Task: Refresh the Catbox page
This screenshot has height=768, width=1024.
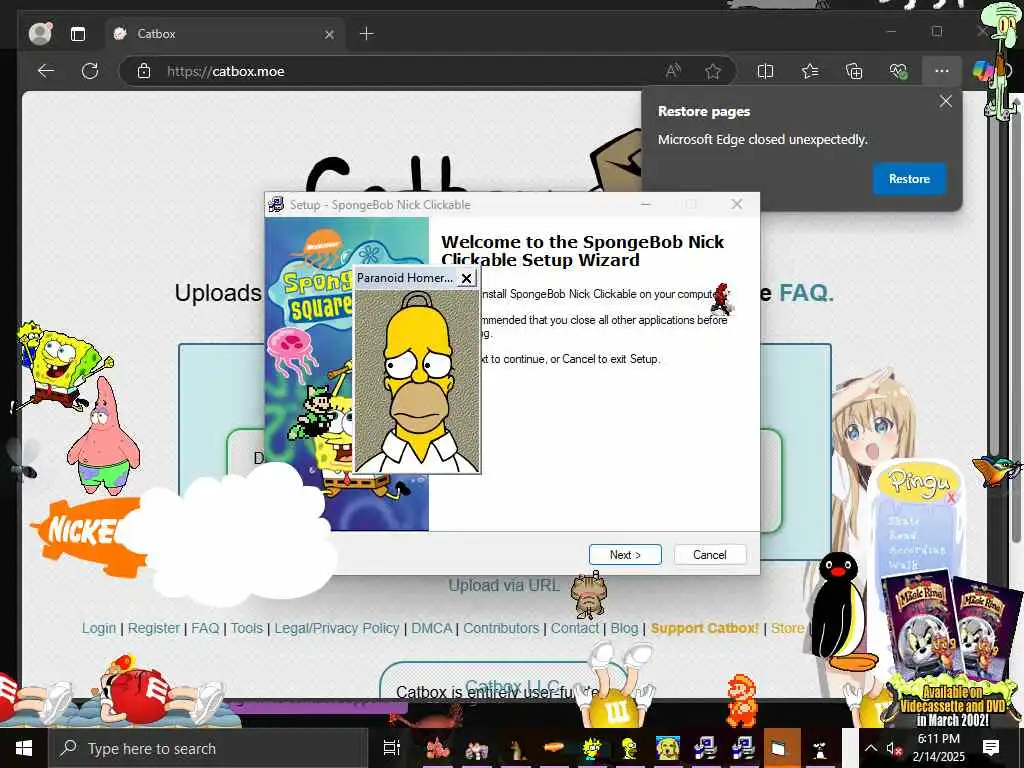Action: point(90,71)
